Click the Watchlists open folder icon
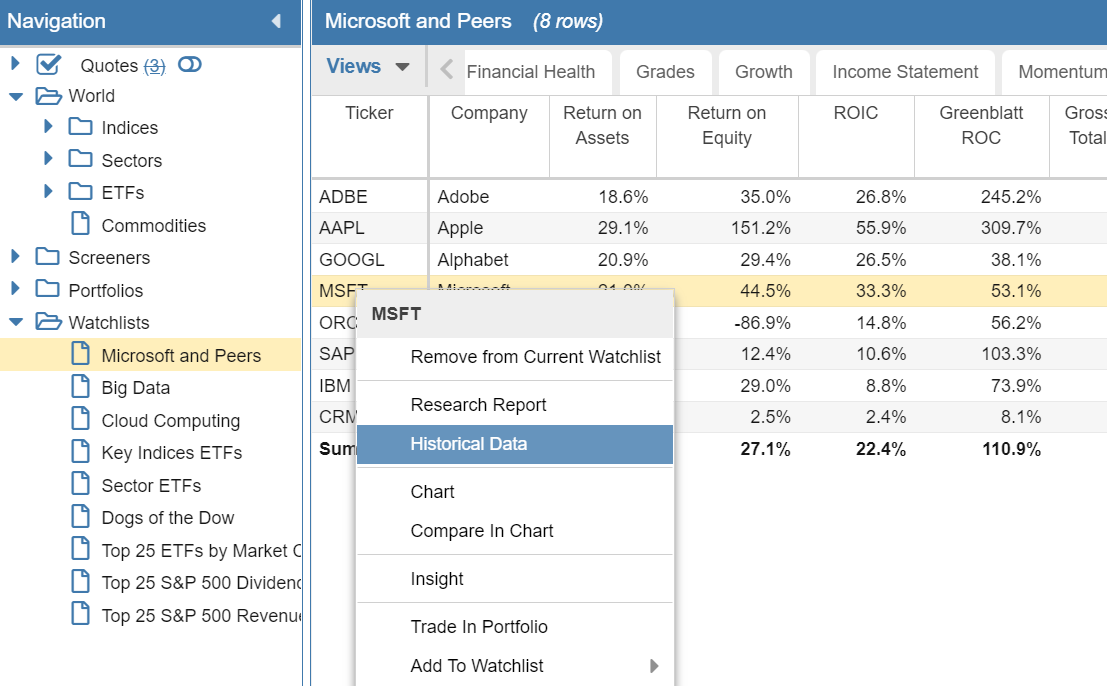The height and width of the screenshot is (686, 1107). tap(49, 322)
